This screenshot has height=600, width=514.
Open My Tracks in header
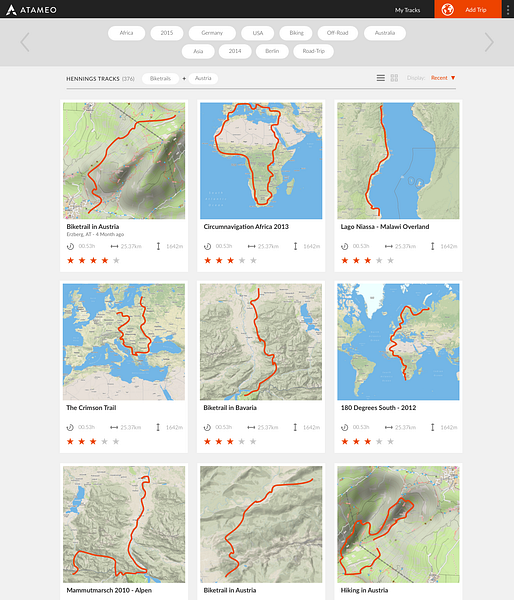[408, 10]
